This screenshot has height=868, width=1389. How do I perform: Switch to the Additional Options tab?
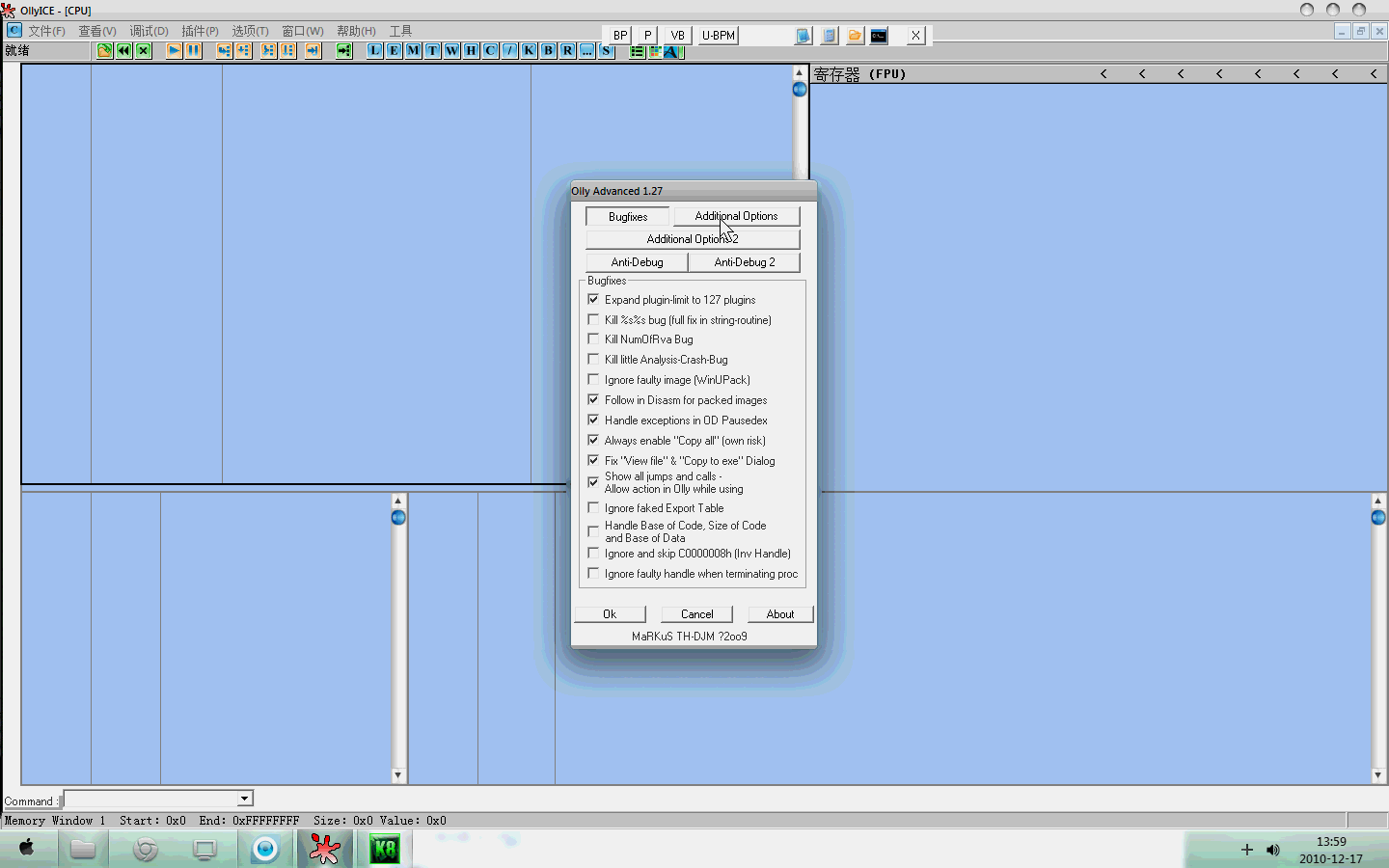[736, 216]
